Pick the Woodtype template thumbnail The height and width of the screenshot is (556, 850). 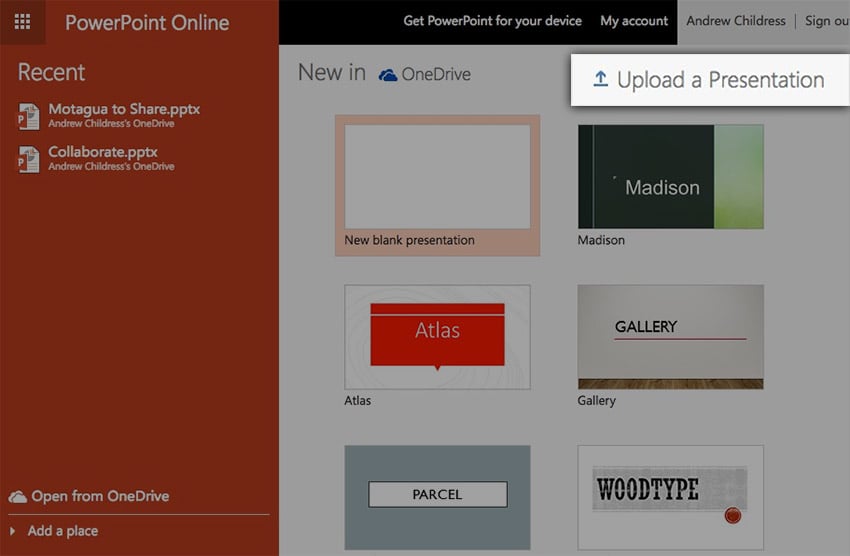pyautogui.click(x=670, y=497)
